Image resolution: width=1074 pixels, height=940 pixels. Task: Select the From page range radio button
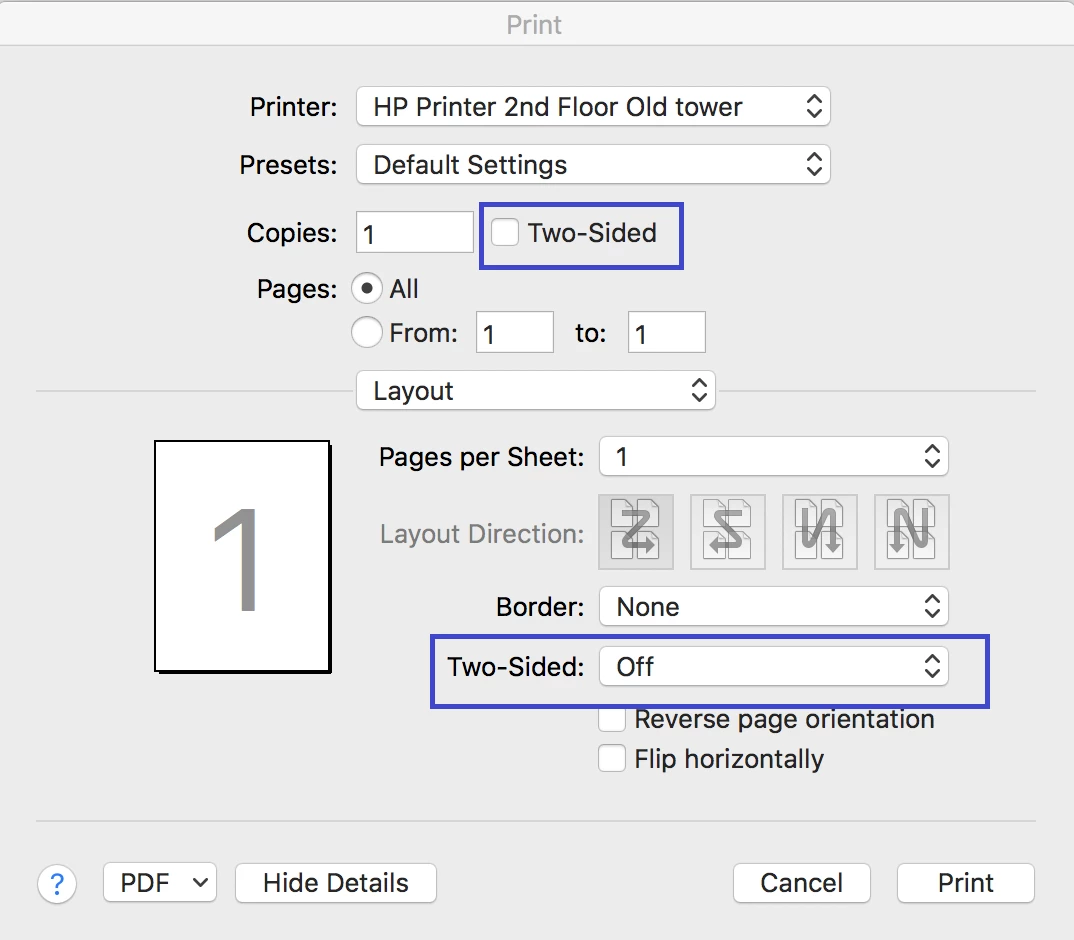tap(366, 332)
